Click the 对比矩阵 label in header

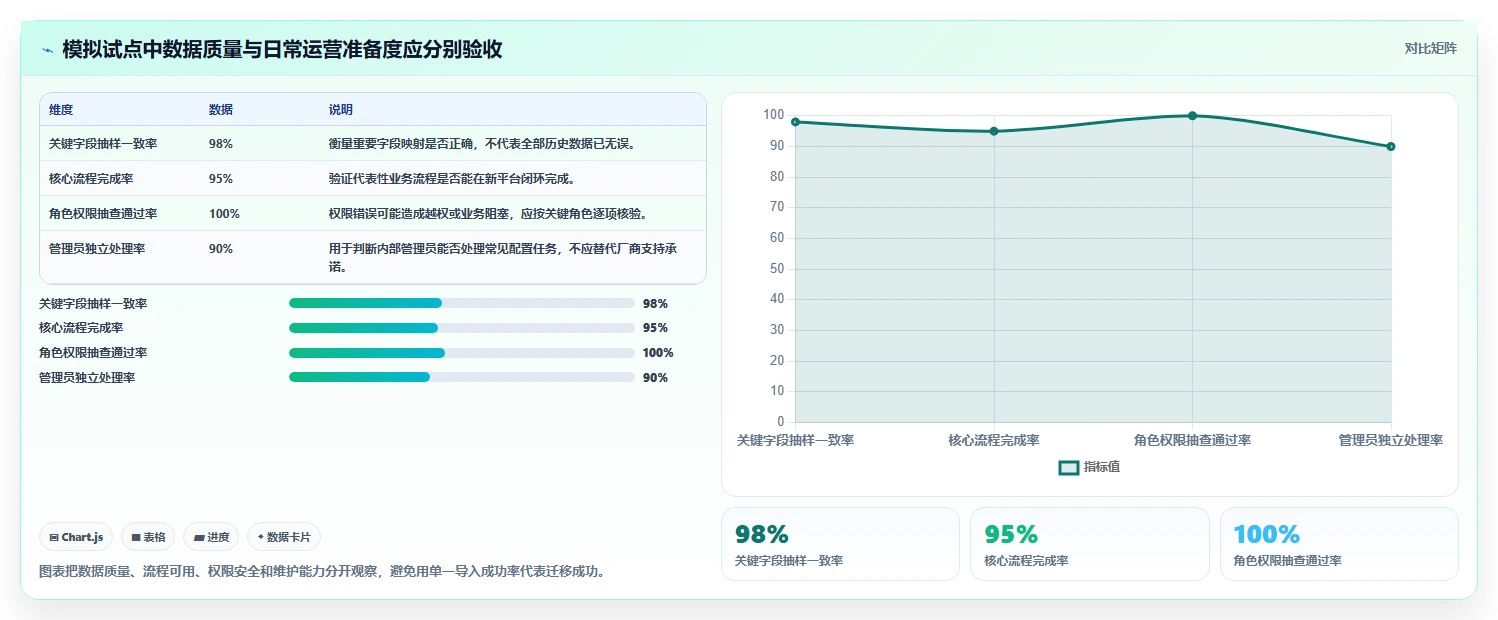point(1431,48)
